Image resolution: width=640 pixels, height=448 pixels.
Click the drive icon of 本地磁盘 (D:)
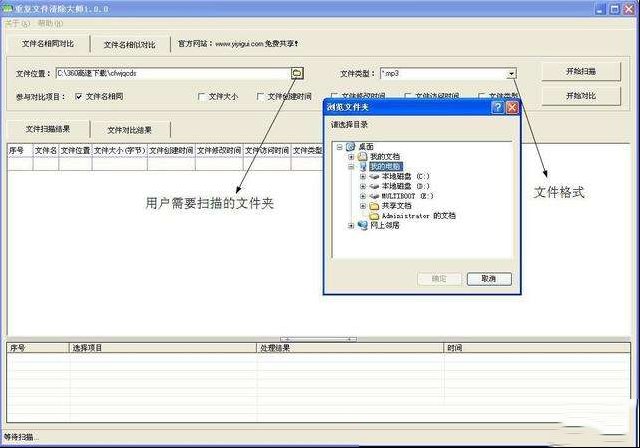pos(374,186)
